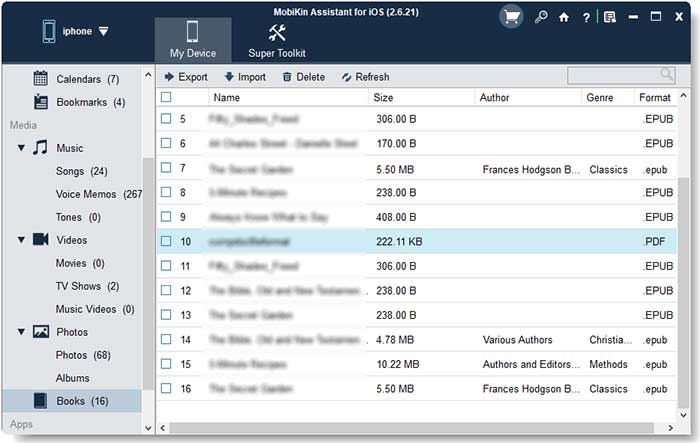
Task: Click the search magnifier icon
Action: click(666, 75)
